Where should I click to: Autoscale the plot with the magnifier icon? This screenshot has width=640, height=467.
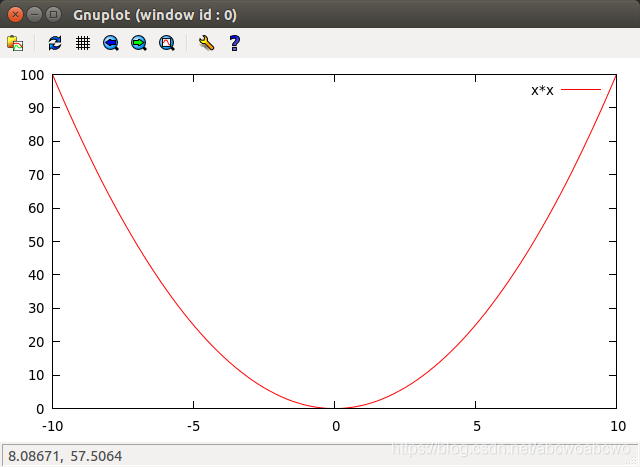click(167, 43)
